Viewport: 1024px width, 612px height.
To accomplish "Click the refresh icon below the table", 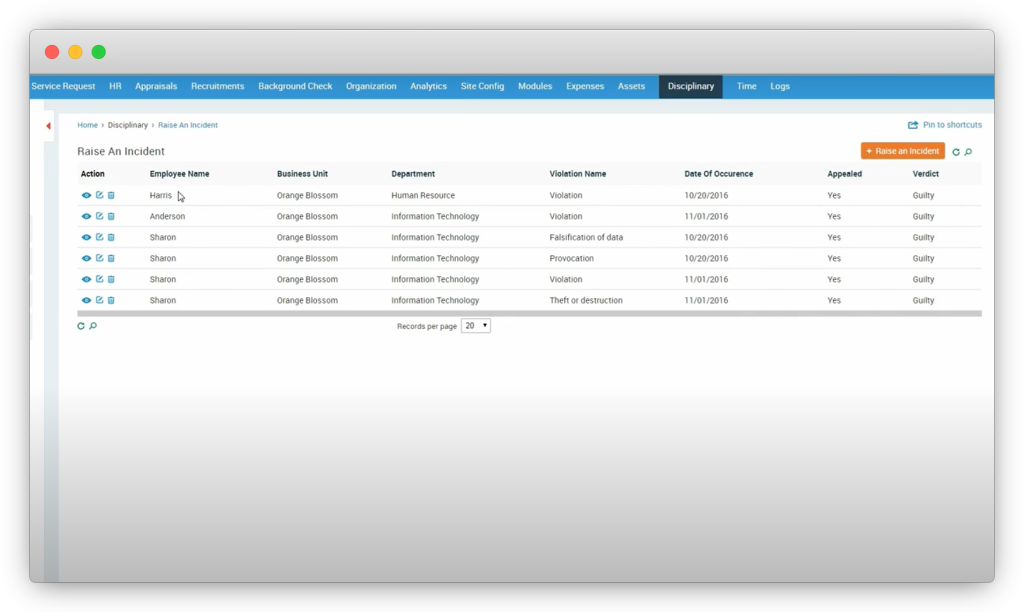I will (81, 326).
